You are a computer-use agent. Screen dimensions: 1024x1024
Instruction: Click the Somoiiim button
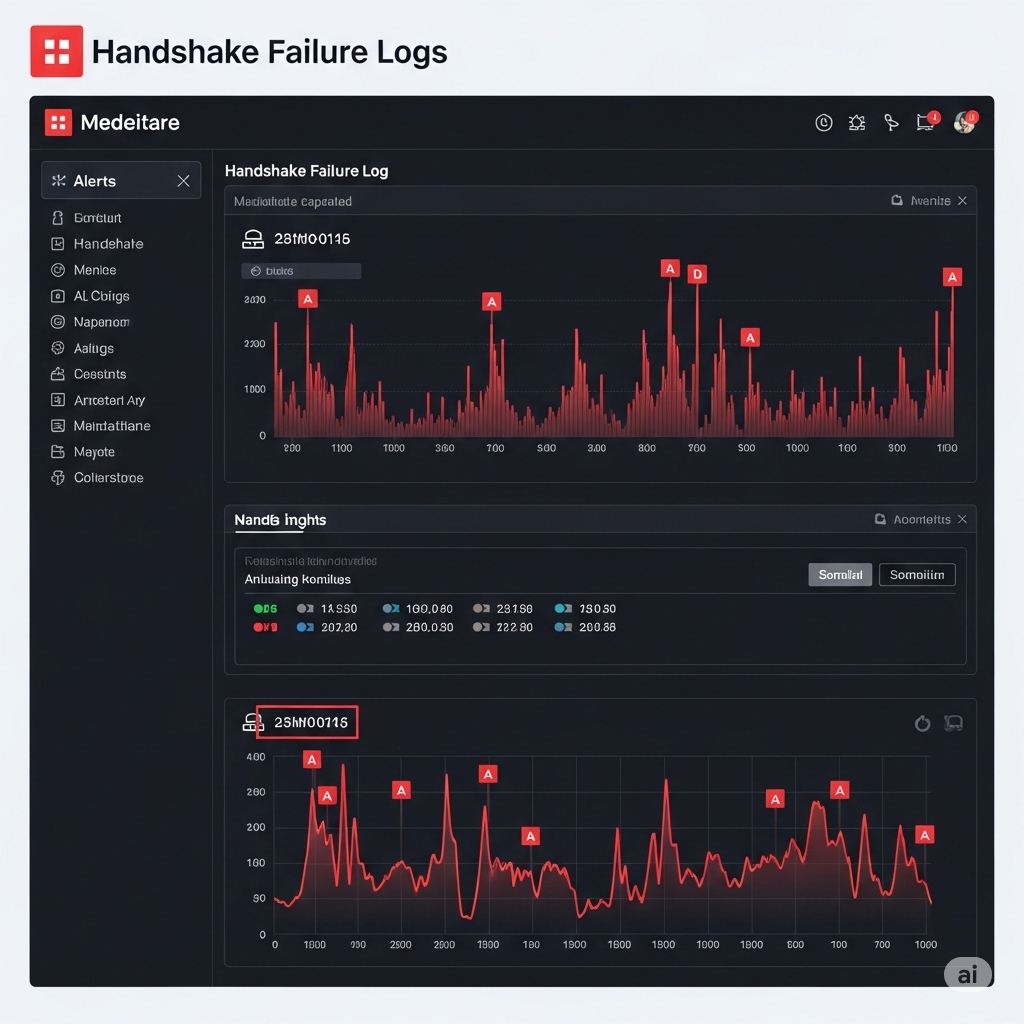pyautogui.click(x=917, y=575)
